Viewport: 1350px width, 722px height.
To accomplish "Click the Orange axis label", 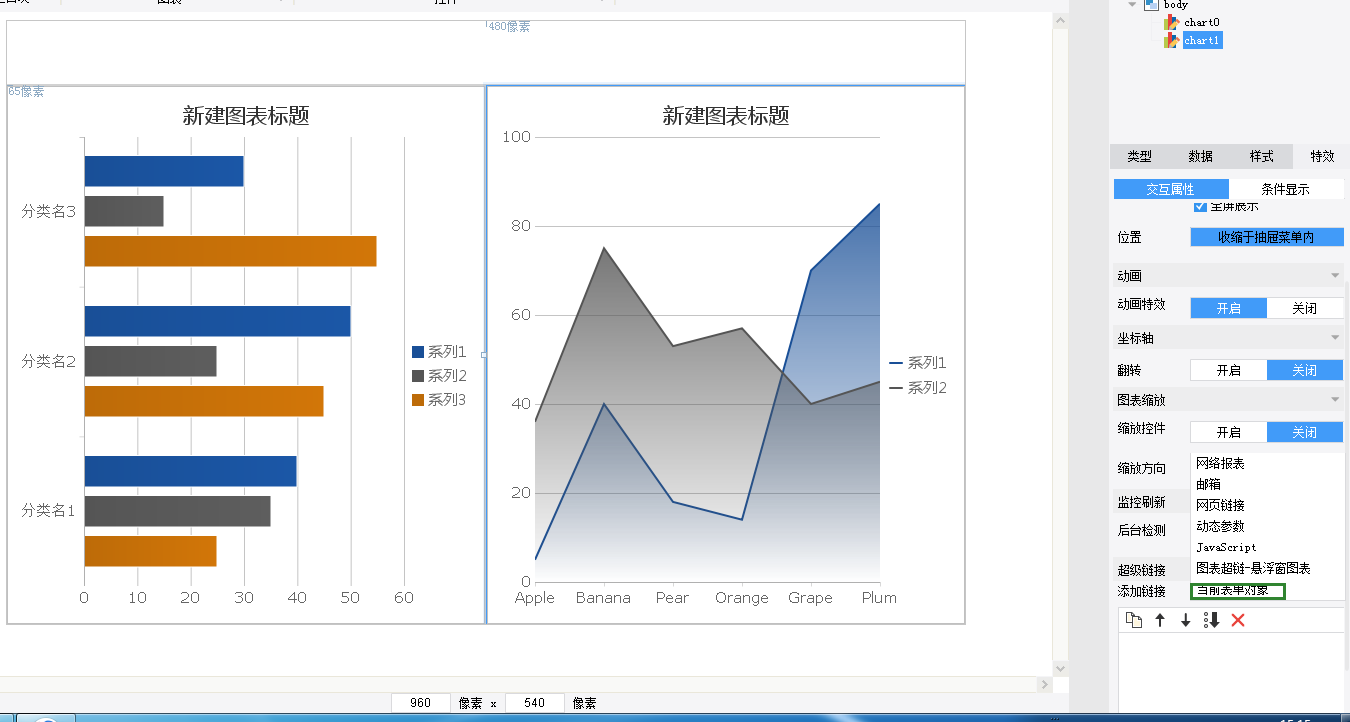I will 742,598.
